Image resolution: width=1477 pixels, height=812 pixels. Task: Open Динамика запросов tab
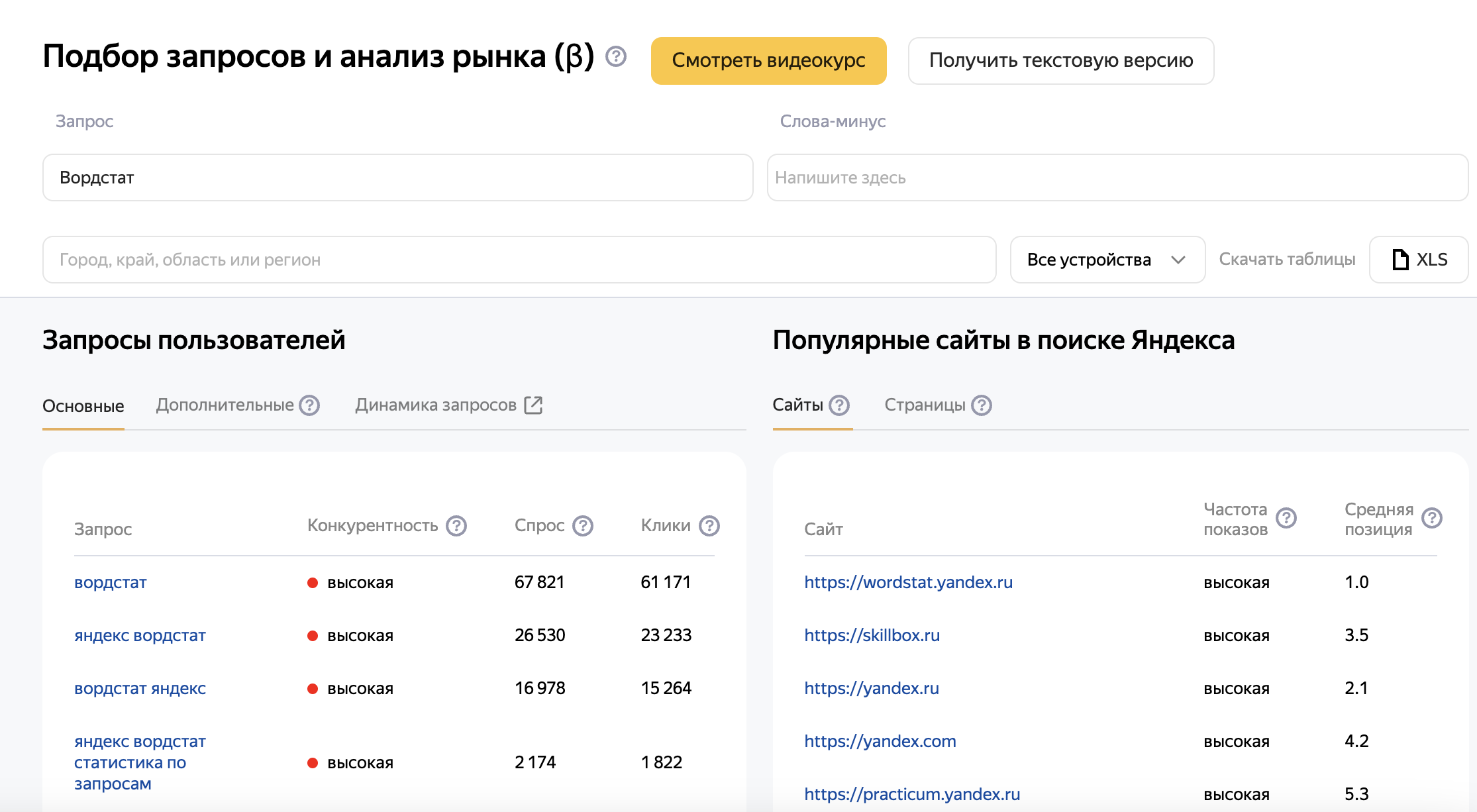[436, 405]
